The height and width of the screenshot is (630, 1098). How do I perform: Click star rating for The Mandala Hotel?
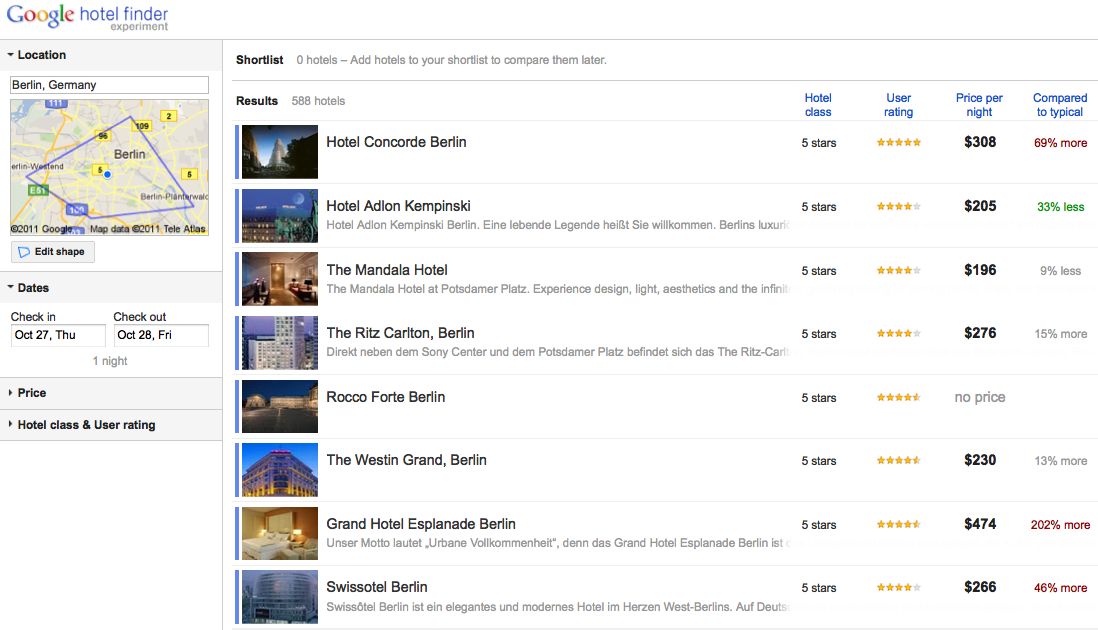pyautogui.click(x=898, y=270)
